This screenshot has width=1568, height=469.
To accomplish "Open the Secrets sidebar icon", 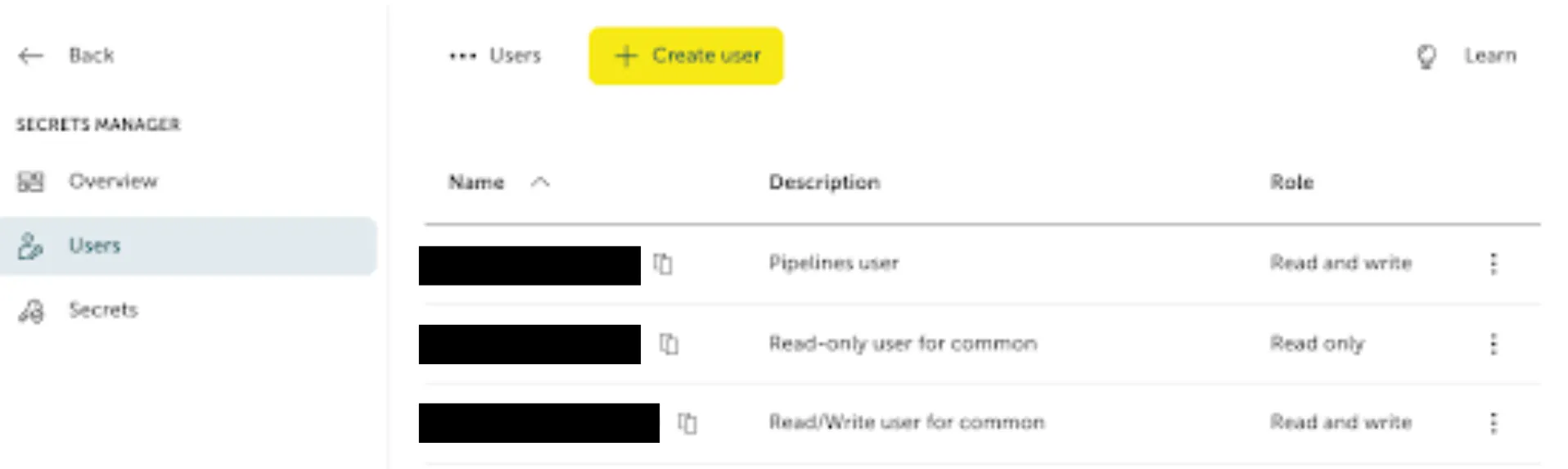I will [31, 311].
